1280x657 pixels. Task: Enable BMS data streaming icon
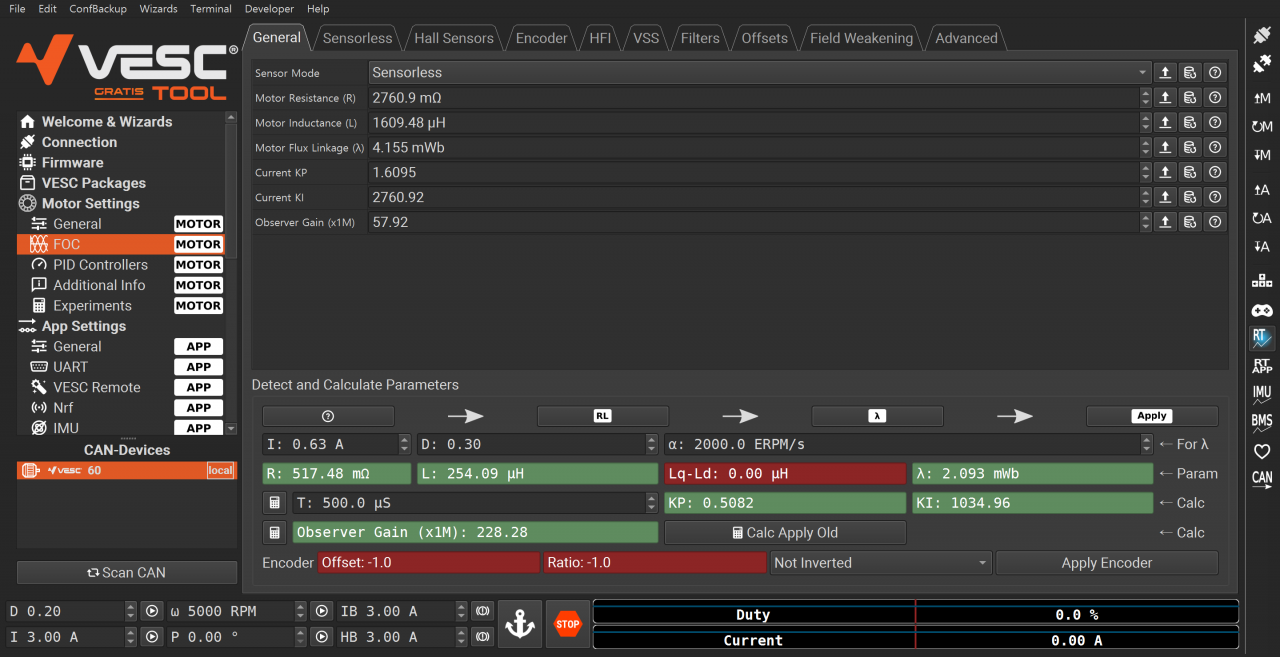point(1262,422)
